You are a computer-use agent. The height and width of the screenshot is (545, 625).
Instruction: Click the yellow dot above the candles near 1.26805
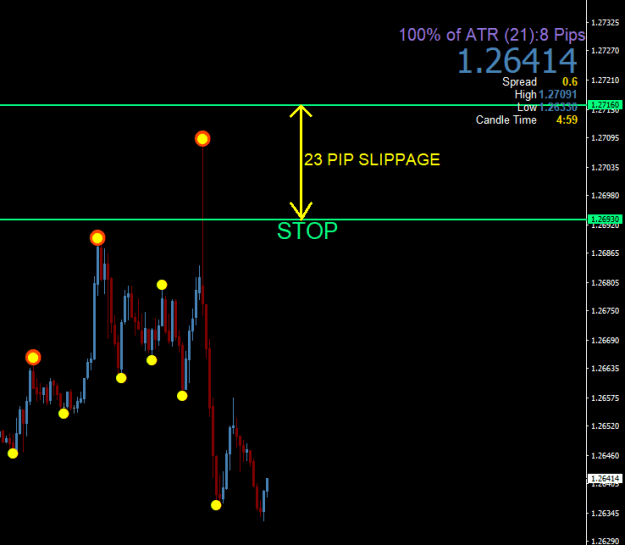tap(161, 285)
